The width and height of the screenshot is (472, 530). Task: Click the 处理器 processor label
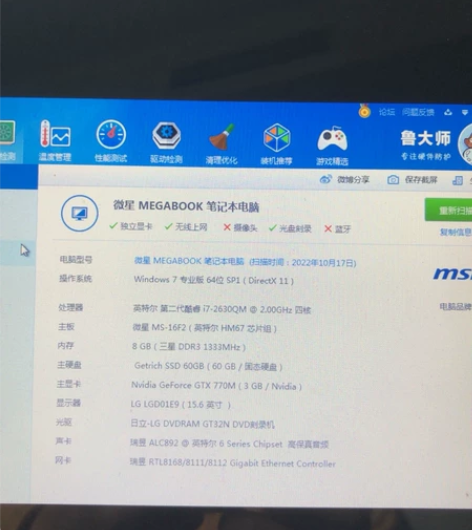(x=71, y=307)
